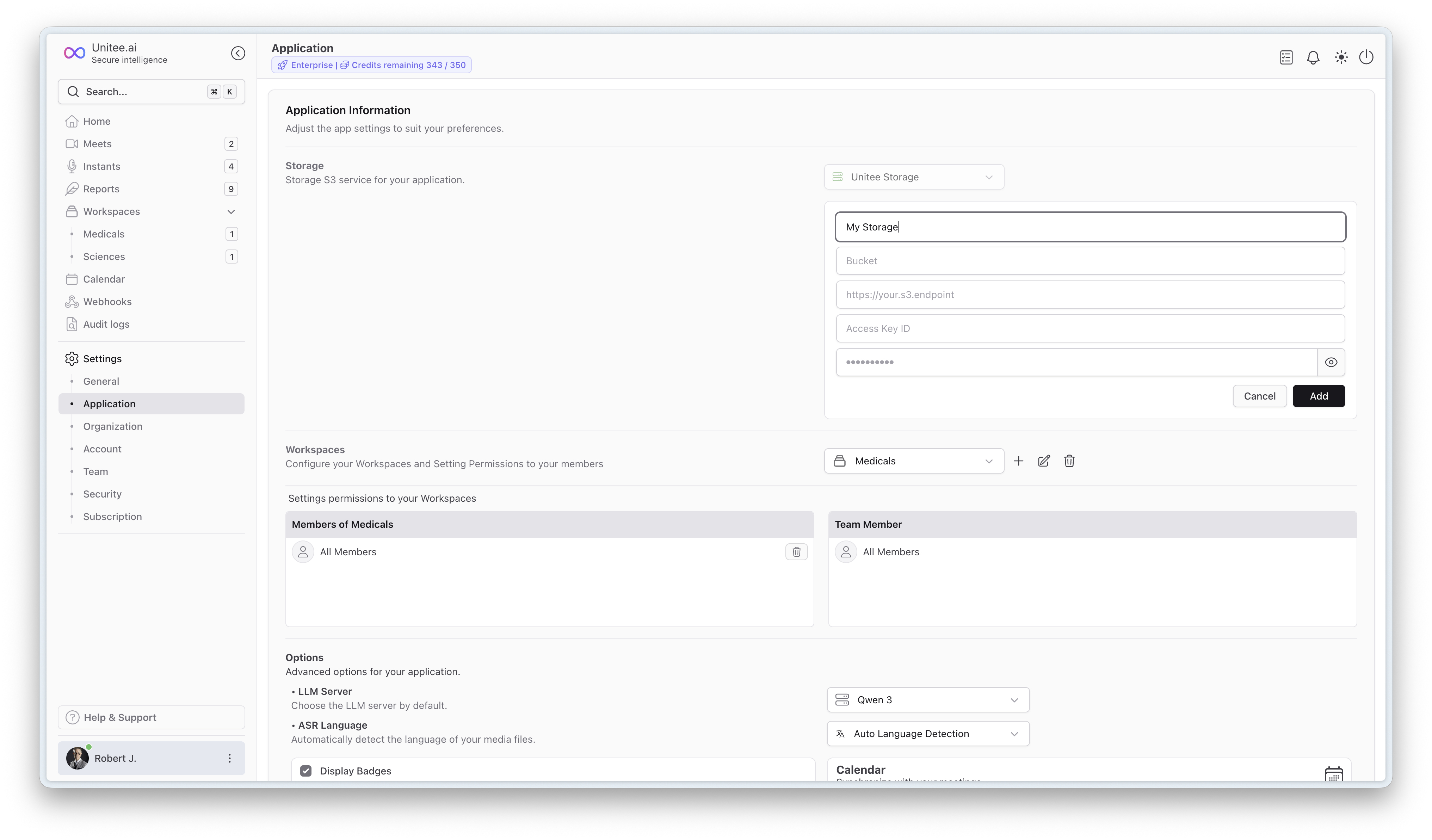Open notifications bell

[1313, 57]
